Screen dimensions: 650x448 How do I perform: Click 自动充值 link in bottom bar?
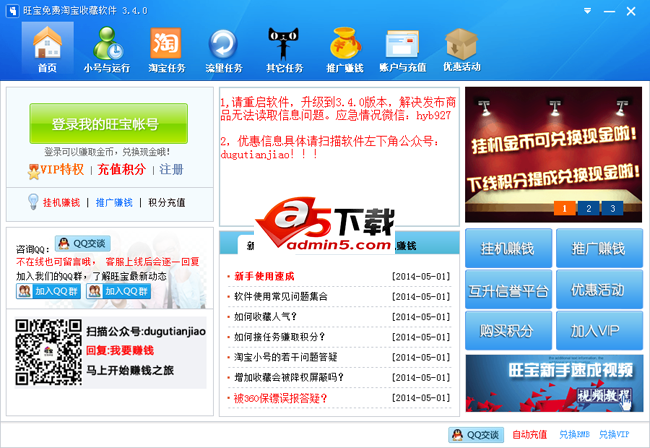click(529, 435)
